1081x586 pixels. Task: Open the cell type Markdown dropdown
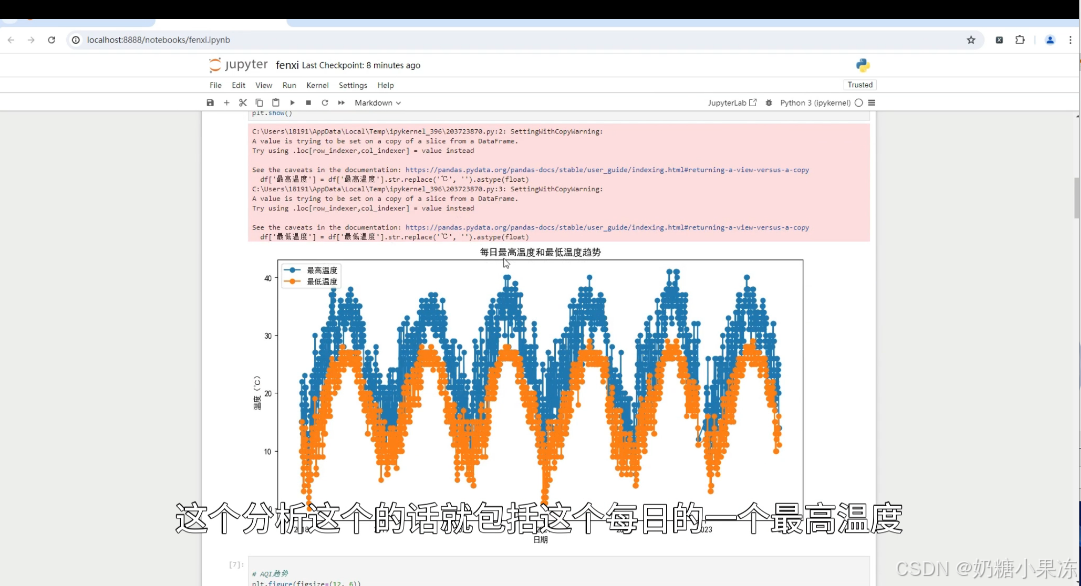pyautogui.click(x=377, y=103)
